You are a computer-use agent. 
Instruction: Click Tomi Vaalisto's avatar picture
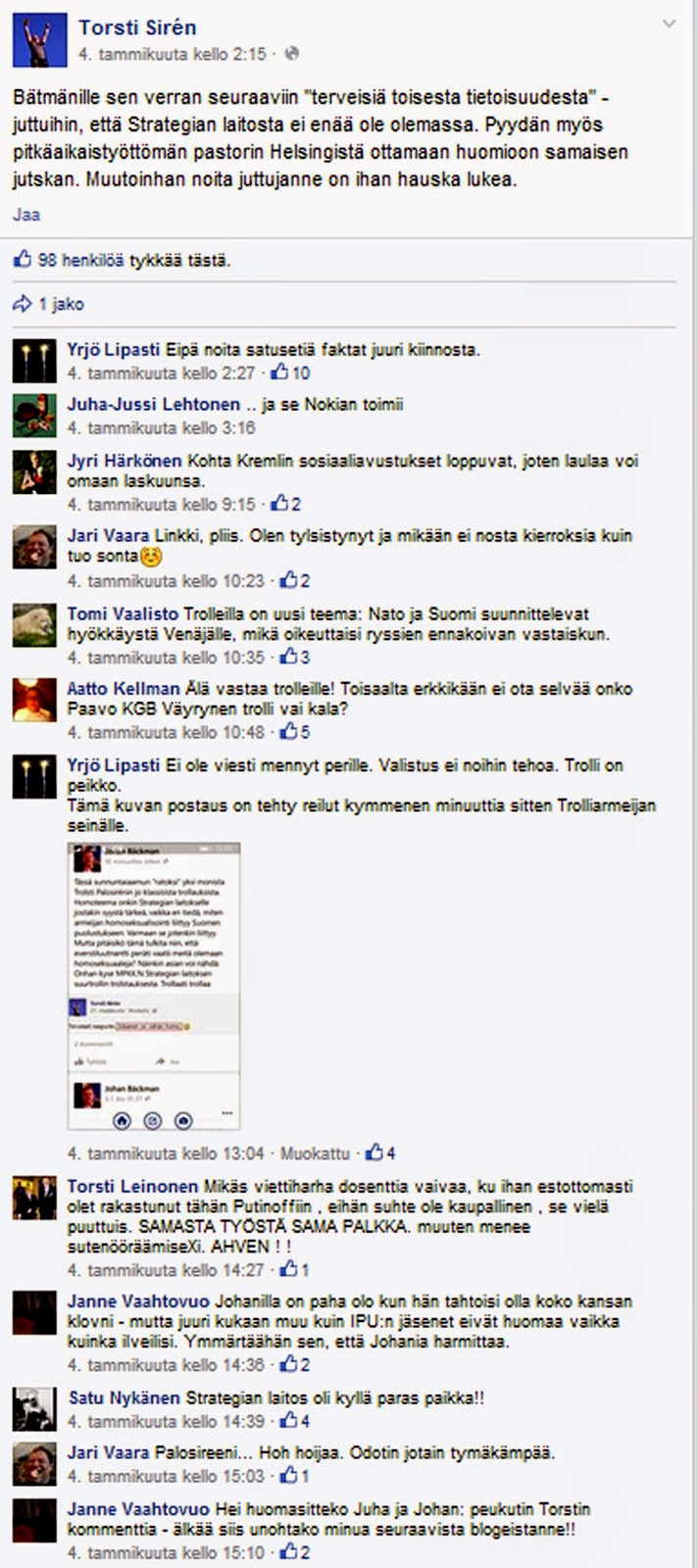[x=34, y=625]
